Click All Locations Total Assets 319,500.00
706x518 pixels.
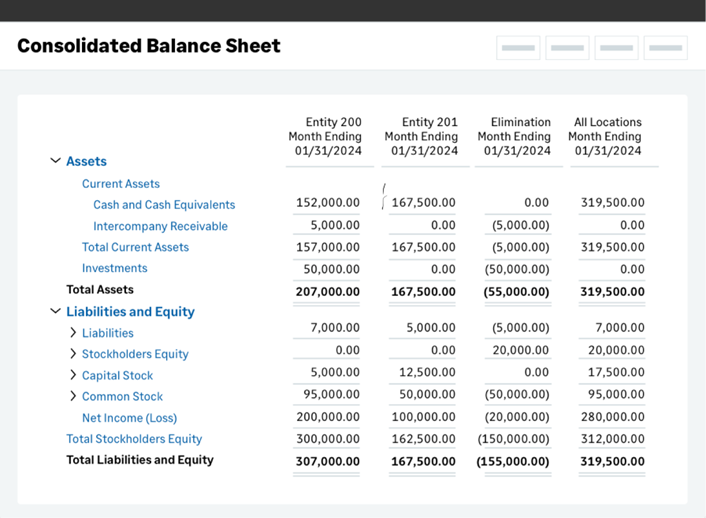612,291
